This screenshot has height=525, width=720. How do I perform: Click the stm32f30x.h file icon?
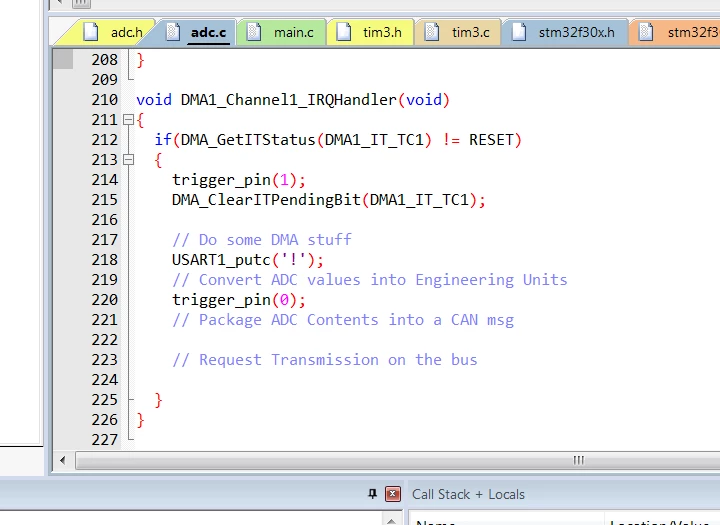pyautogui.click(x=519, y=32)
